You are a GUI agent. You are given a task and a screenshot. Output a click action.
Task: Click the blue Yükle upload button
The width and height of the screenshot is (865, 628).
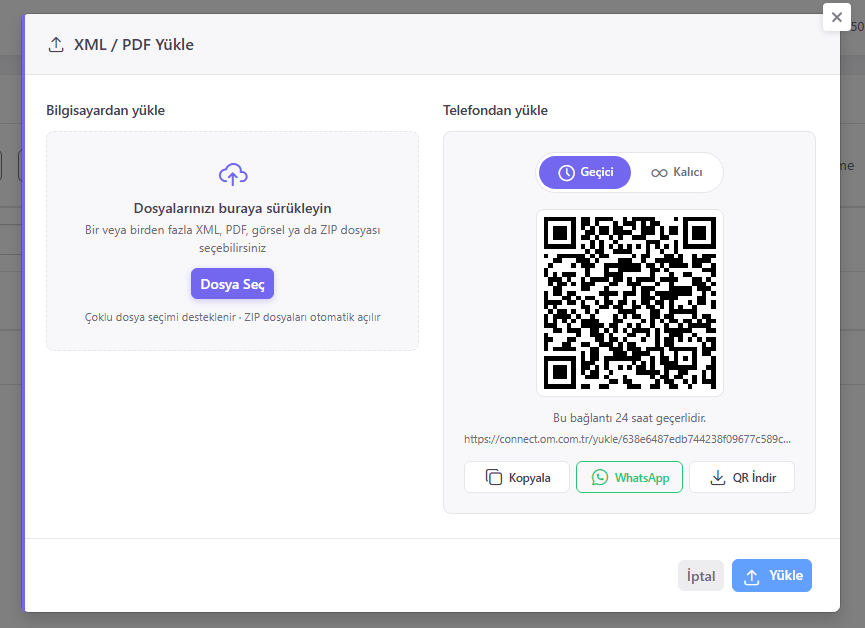(772, 576)
